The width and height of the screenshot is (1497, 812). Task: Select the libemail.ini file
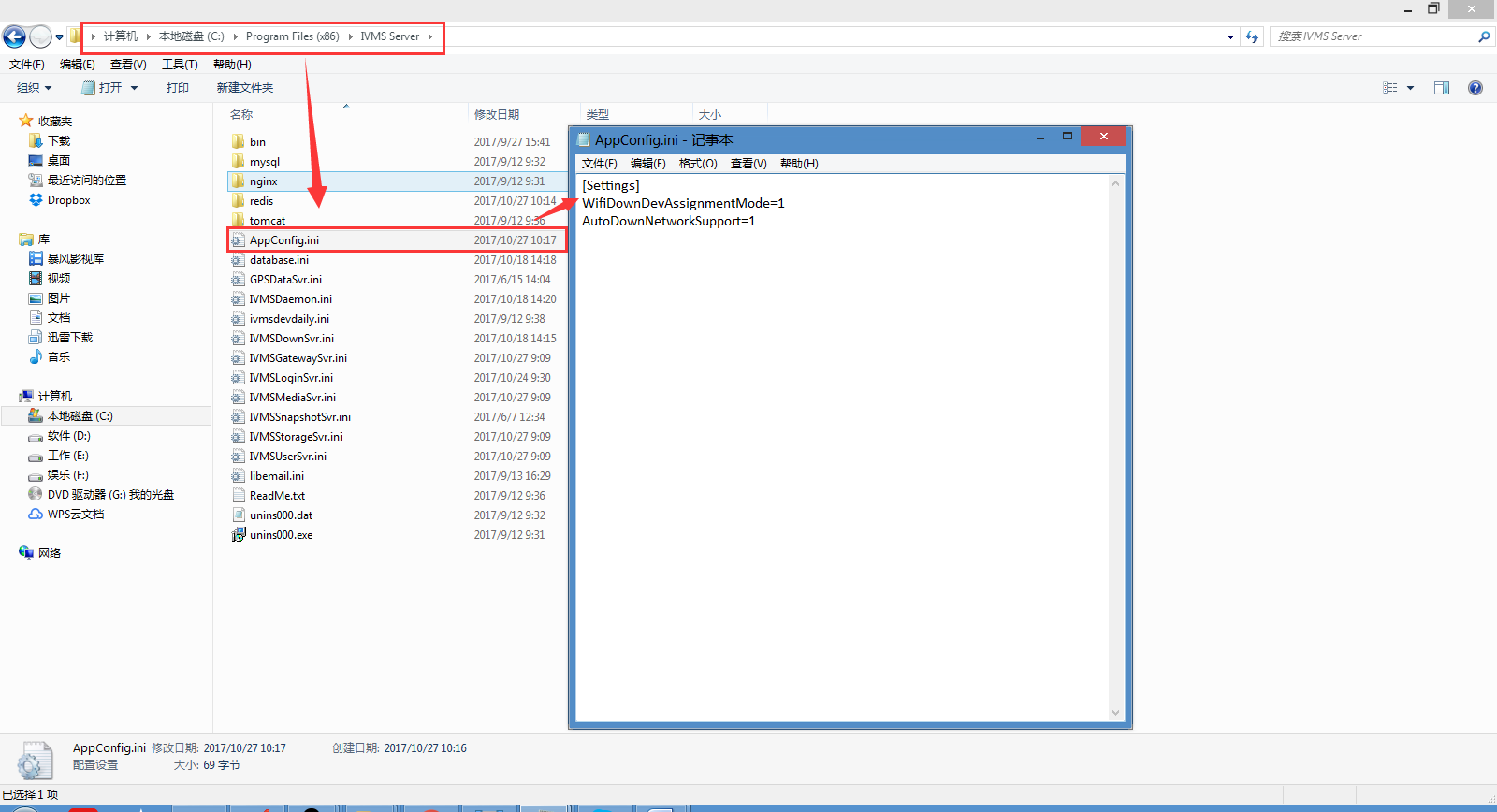(276, 476)
